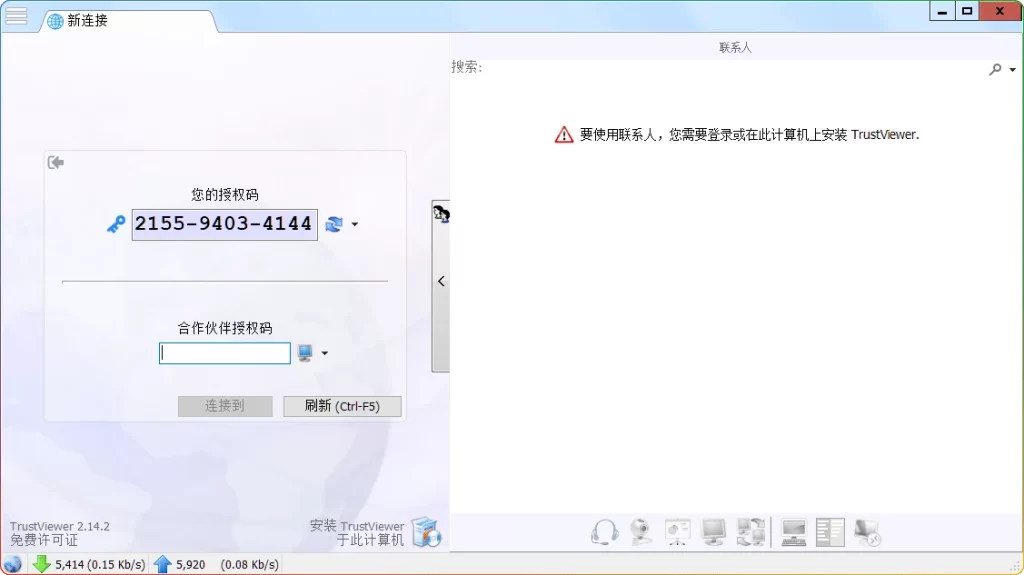Click the presentation board icon

point(677,532)
